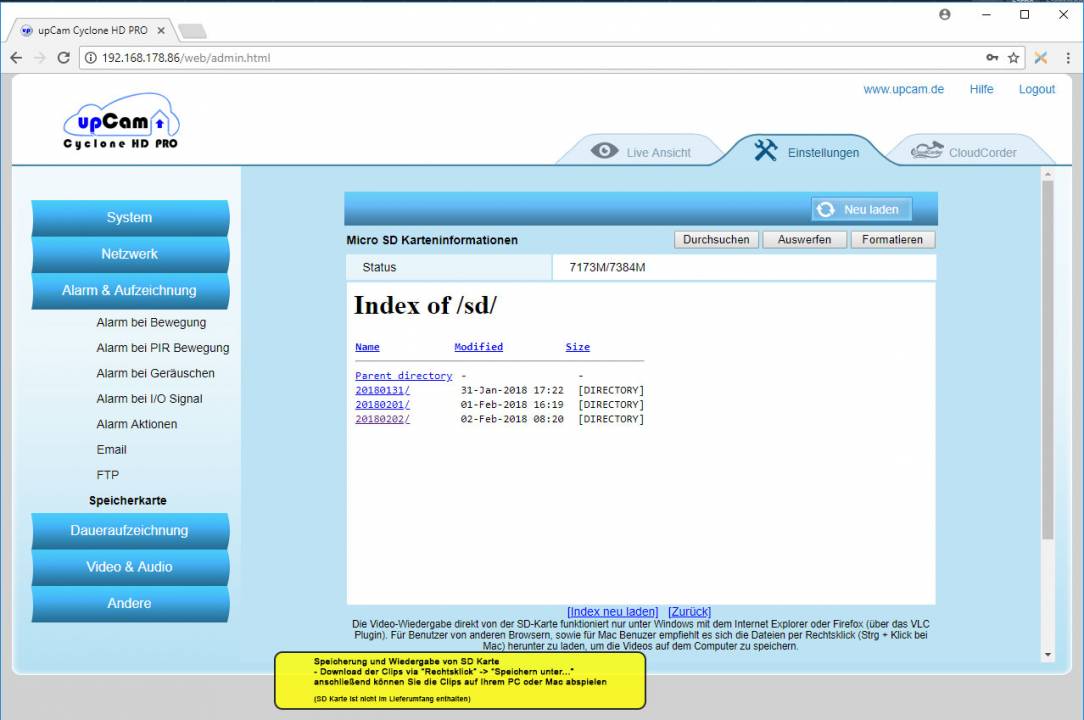The image size is (1084, 720).
Task: Click the 02-Feb-2018 08:20 modified date
Action: pos(512,419)
